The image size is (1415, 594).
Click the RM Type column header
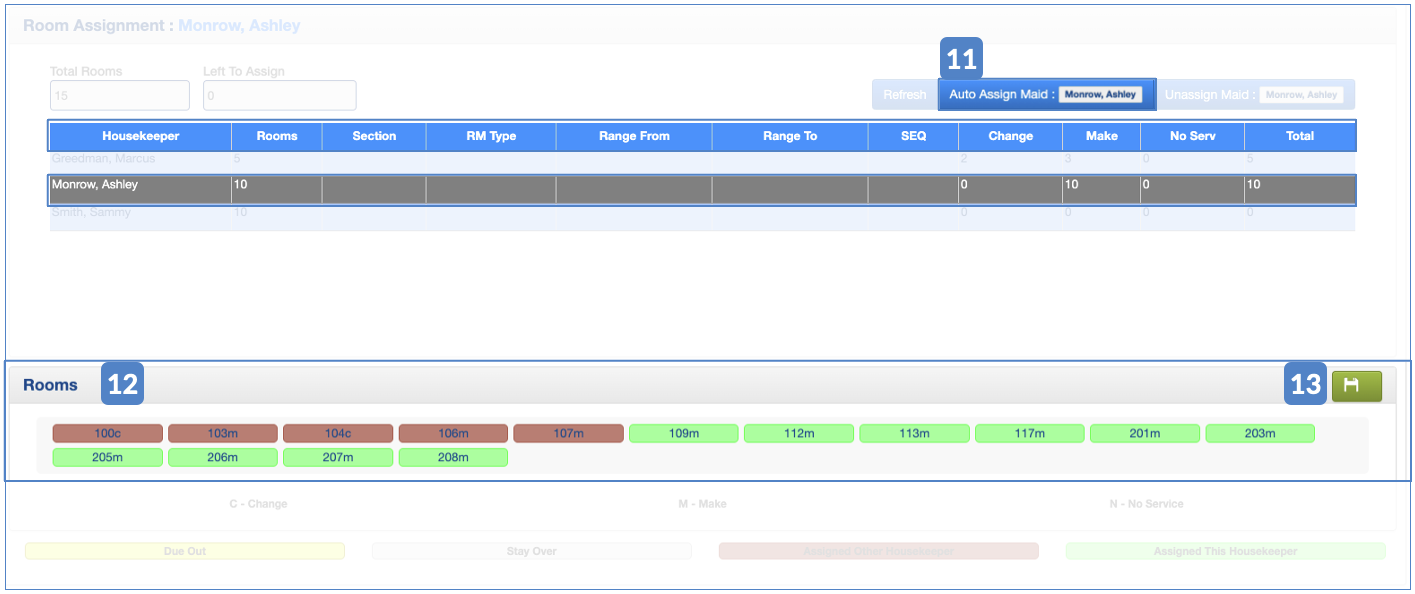(x=491, y=136)
